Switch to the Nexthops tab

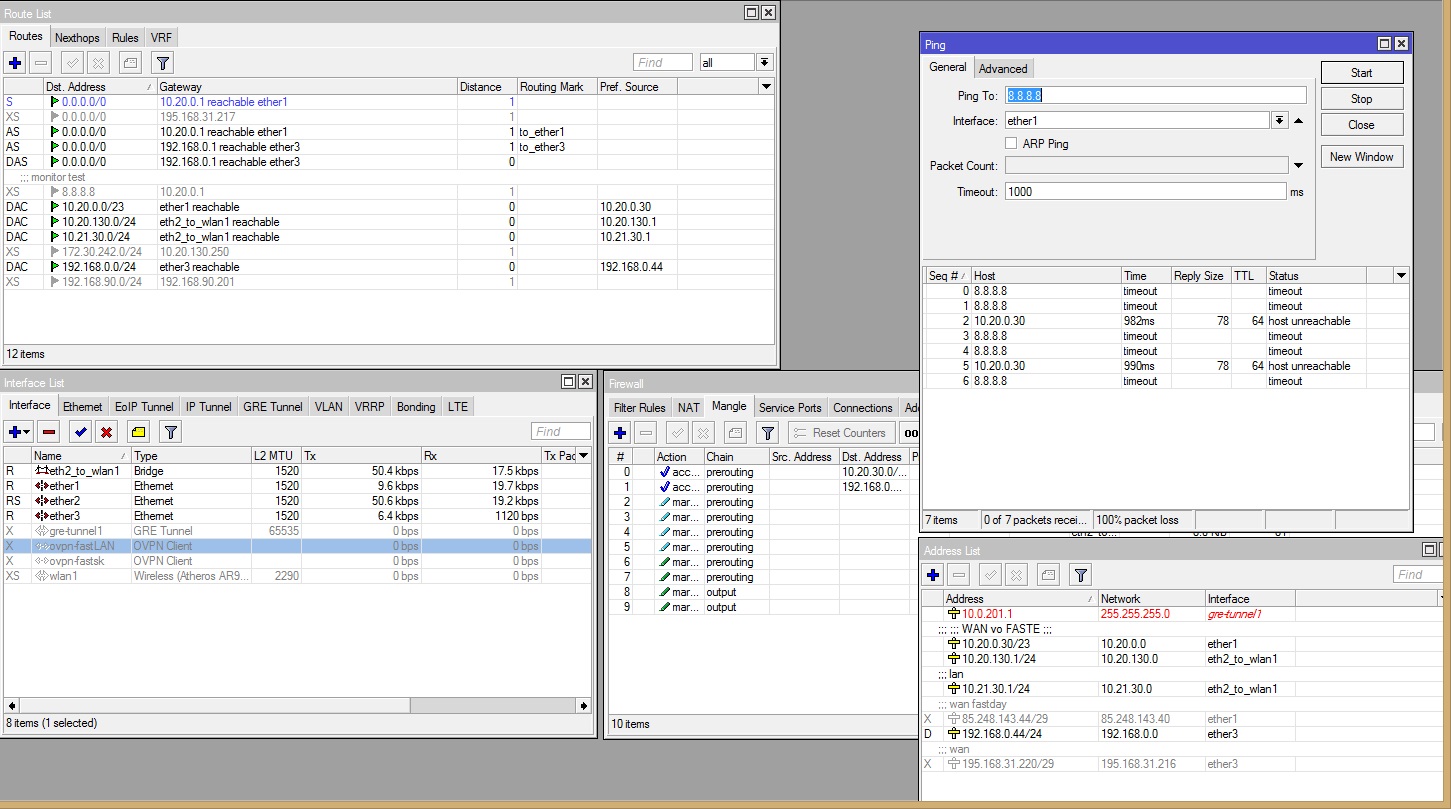77,38
